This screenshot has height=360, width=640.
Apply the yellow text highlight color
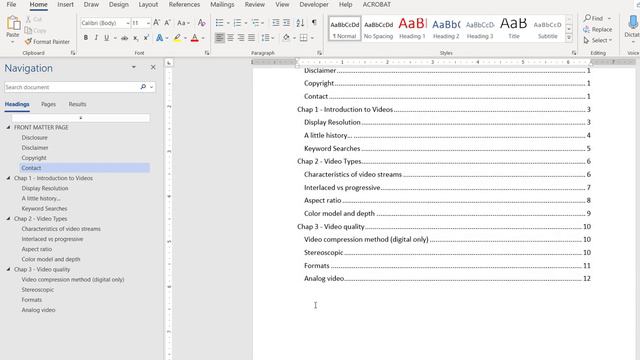coord(177,38)
